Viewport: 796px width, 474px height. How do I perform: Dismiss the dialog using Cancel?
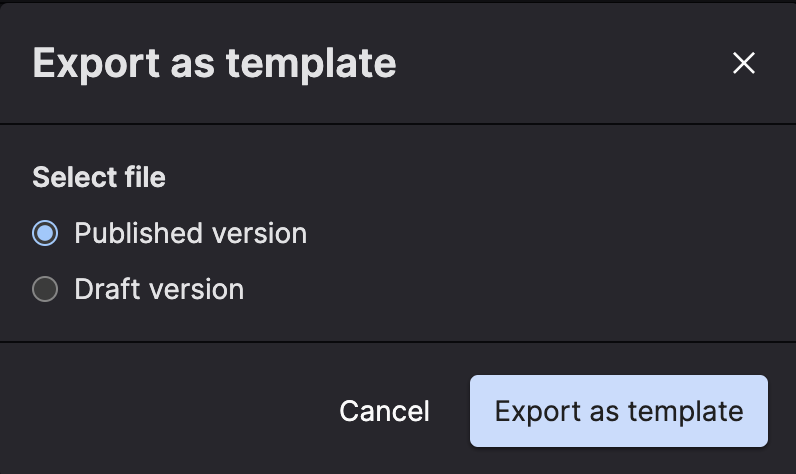[384, 411]
